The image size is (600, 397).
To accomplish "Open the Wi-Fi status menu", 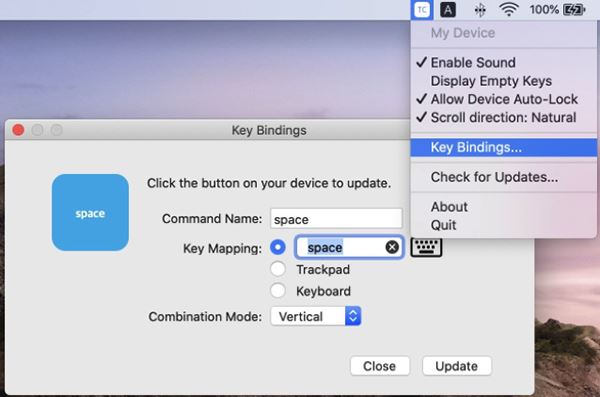I will pyautogui.click(x=509, y=9).
